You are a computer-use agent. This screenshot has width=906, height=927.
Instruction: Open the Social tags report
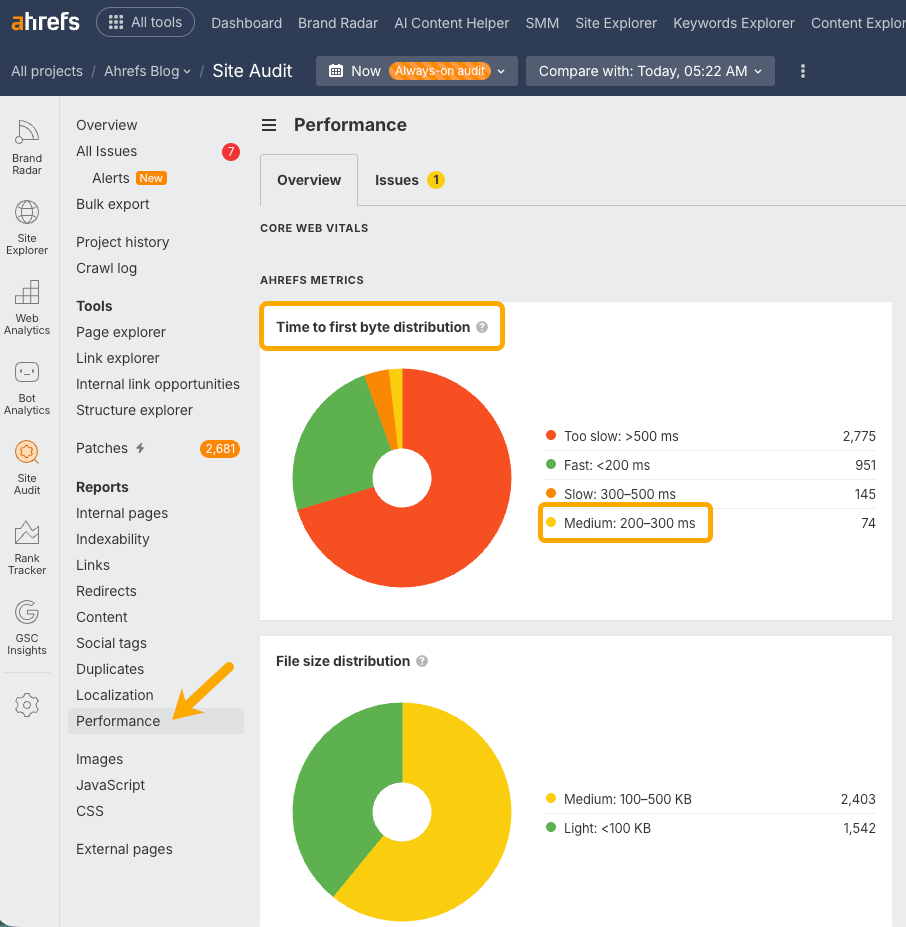[x=111, y=643]
